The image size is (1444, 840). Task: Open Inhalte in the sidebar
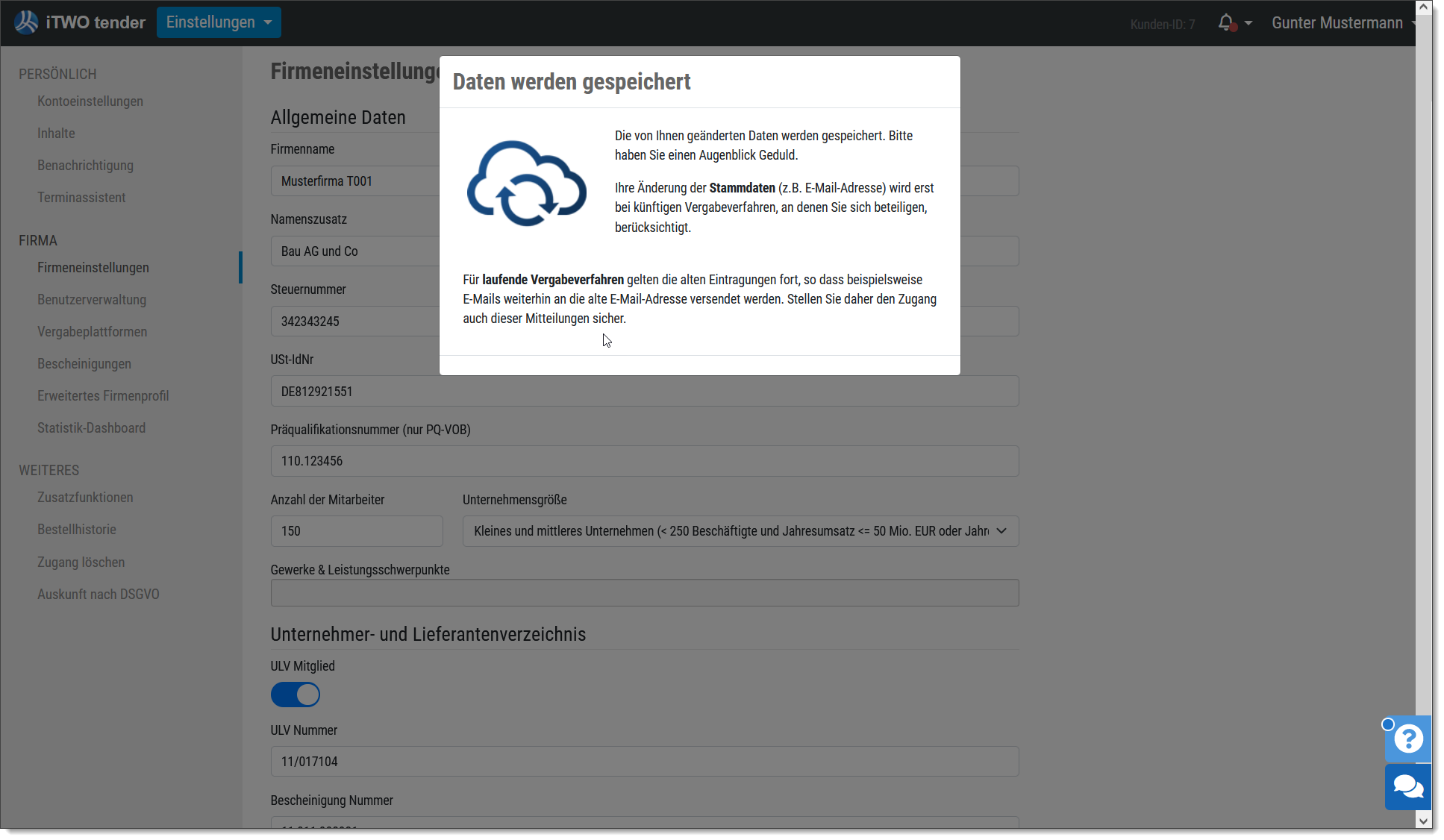[56, 134]
